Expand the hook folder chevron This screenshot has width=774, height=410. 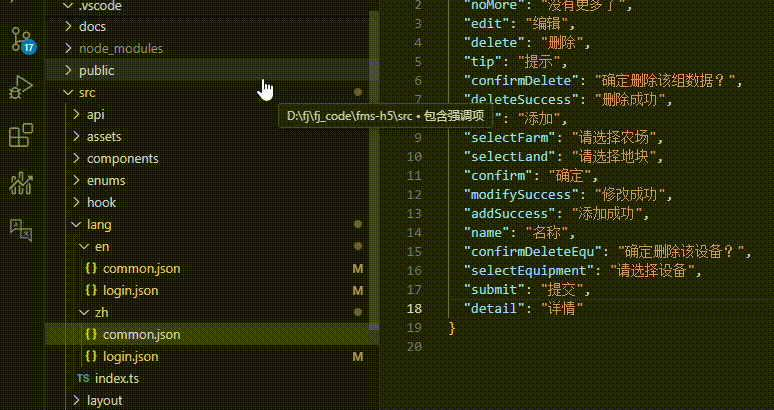(x=77, y=202)
